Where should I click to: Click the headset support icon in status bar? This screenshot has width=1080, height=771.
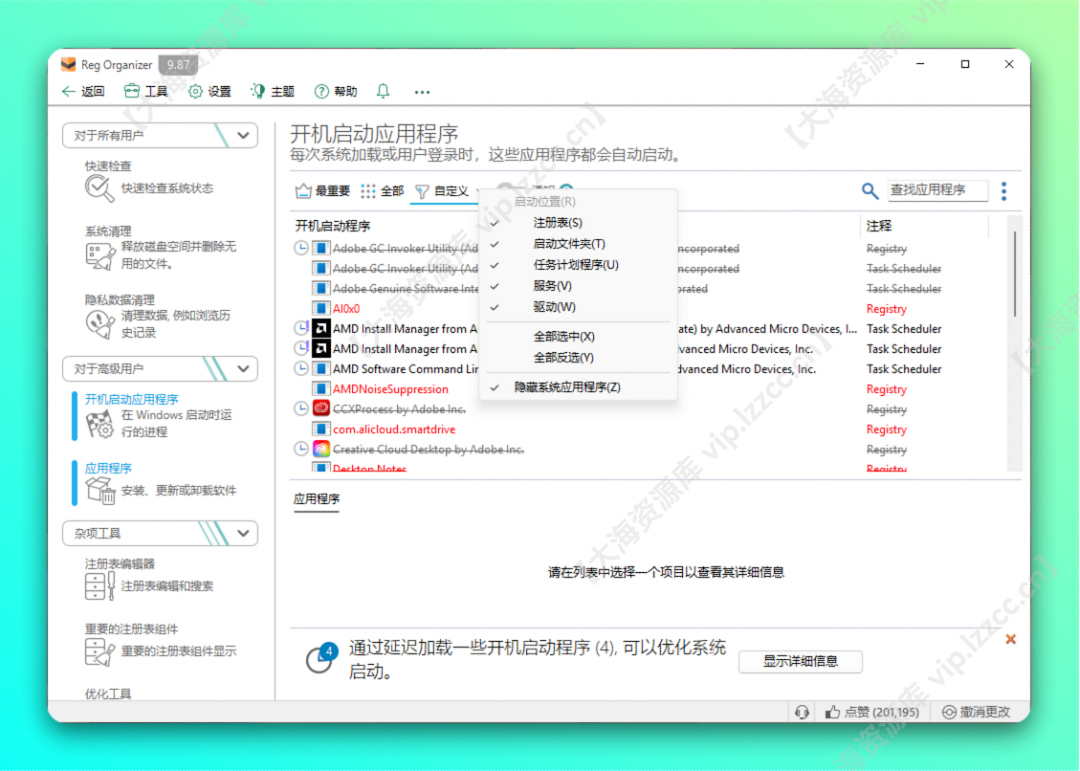[x=802, y=712]
